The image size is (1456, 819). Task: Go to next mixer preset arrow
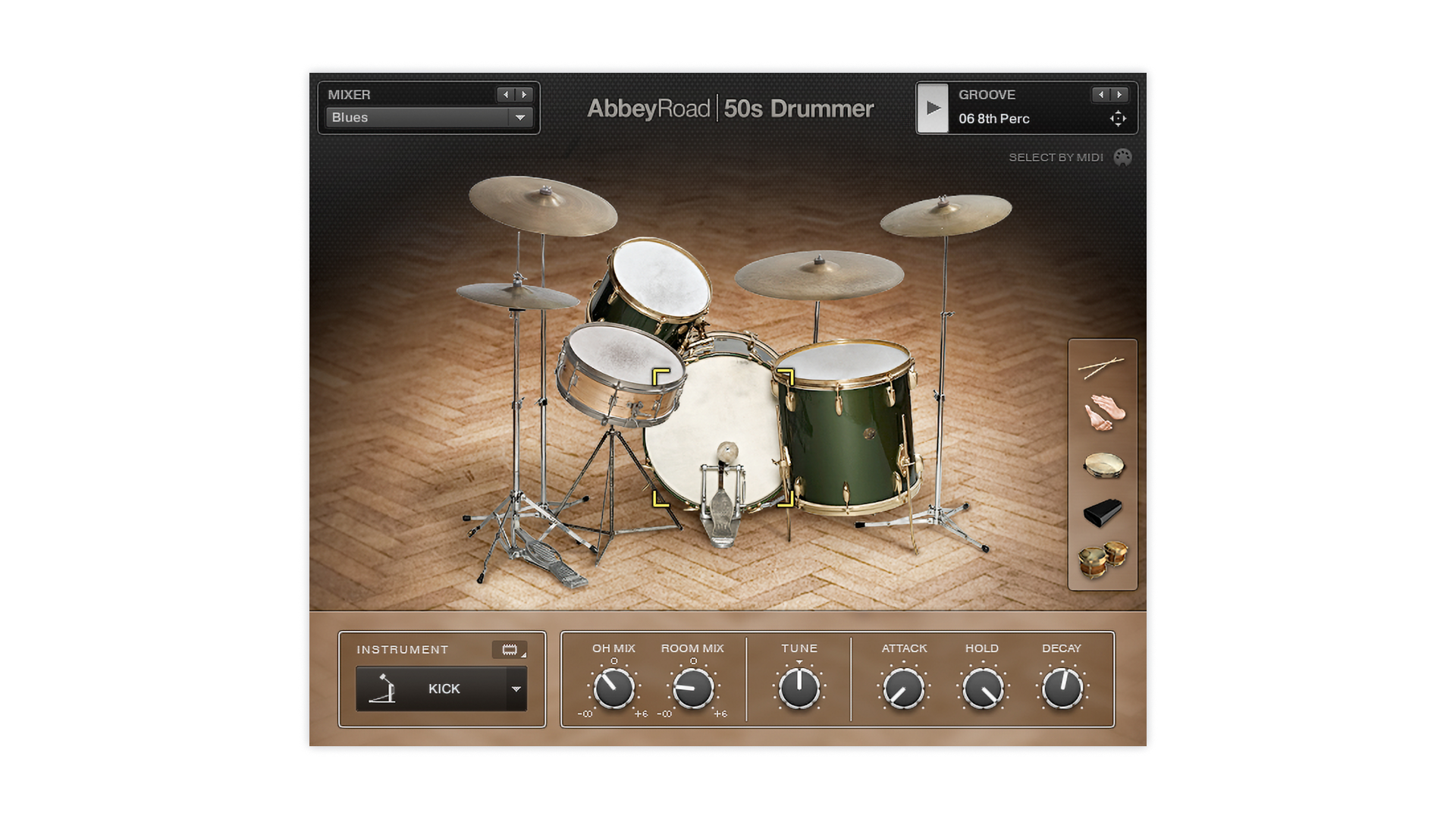click(x=524, y=95)
